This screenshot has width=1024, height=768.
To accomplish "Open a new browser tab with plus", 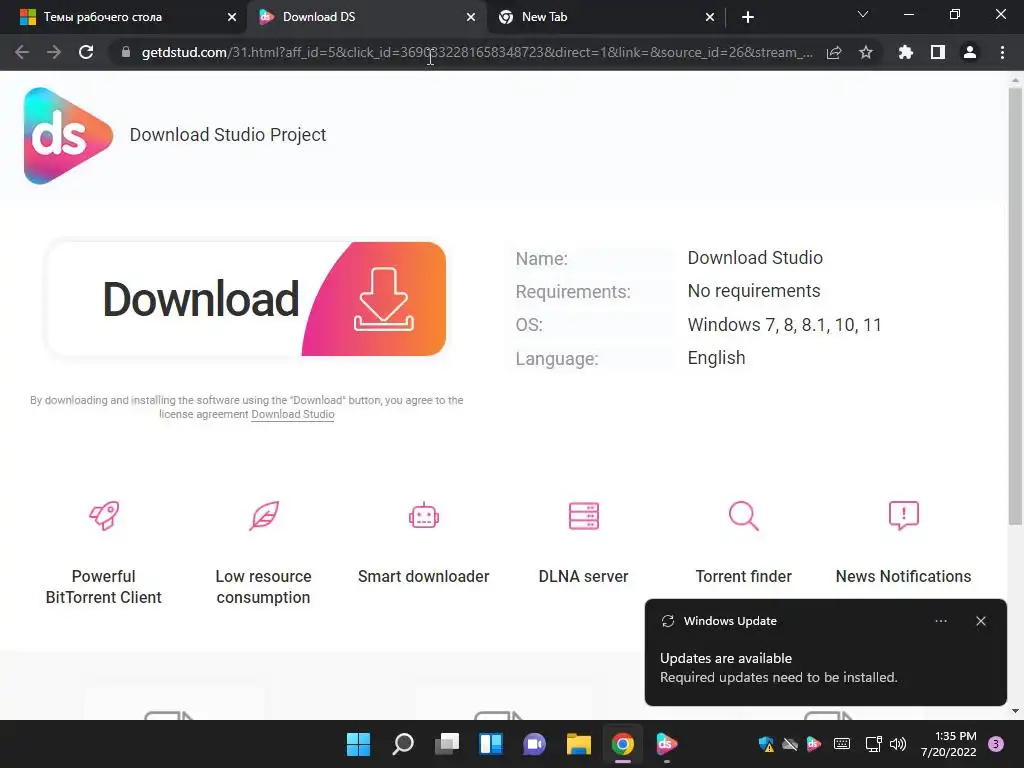I will tap(748, 18).
